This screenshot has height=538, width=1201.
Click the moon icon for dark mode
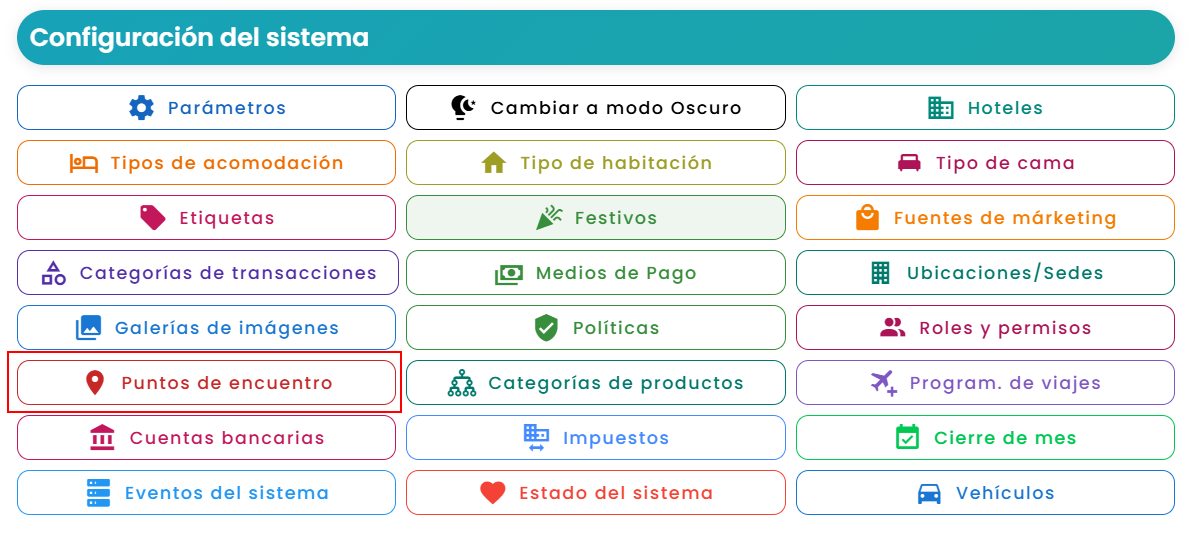464,108
